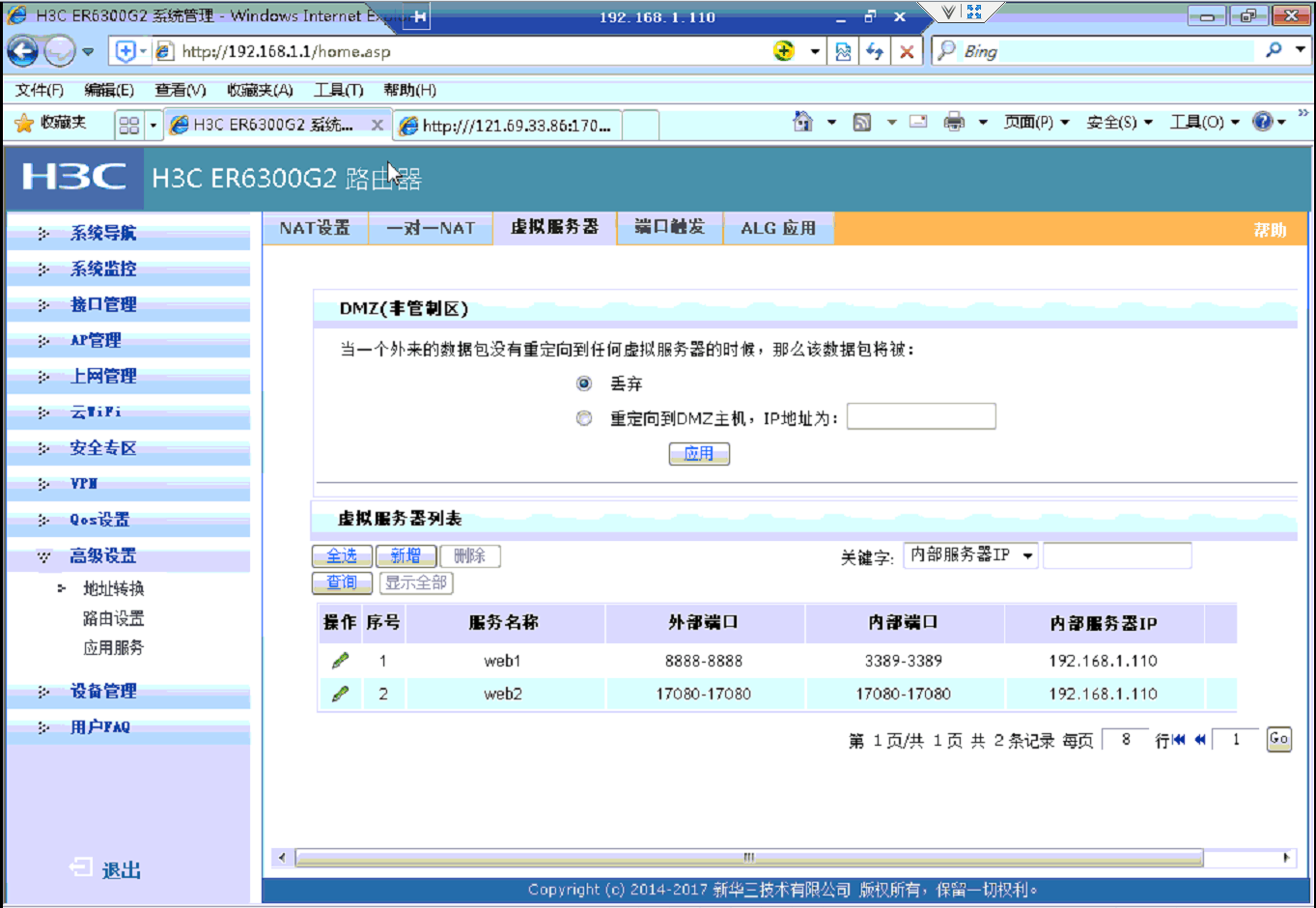The image size is (1316, 908).
Task: Click the 新增 button to add server
Action: pyautogui.click(x=406, y=555)
